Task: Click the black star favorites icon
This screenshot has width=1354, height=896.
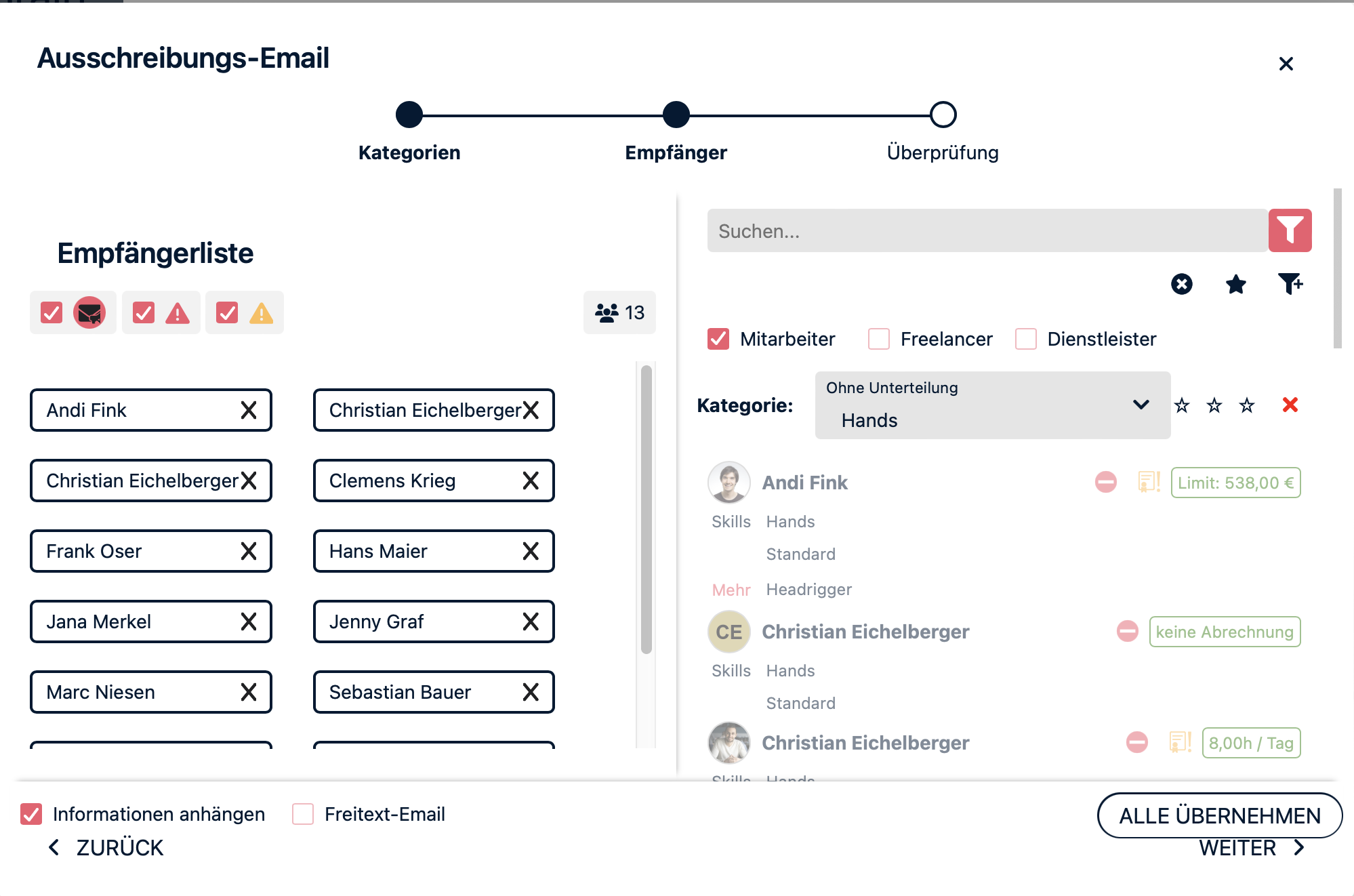Action: pos(1235,284)
